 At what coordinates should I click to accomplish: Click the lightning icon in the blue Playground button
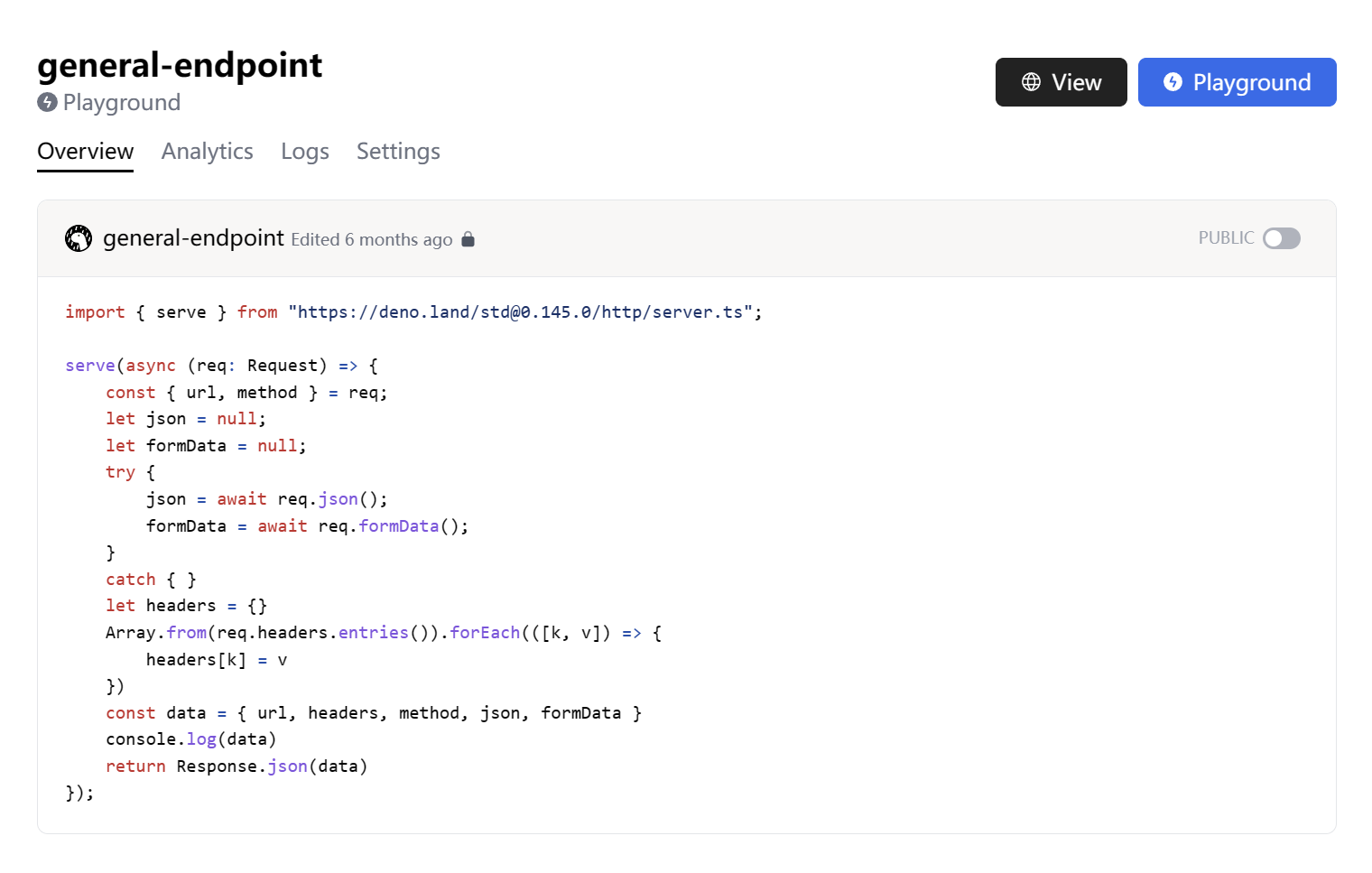pos(1173,82)
